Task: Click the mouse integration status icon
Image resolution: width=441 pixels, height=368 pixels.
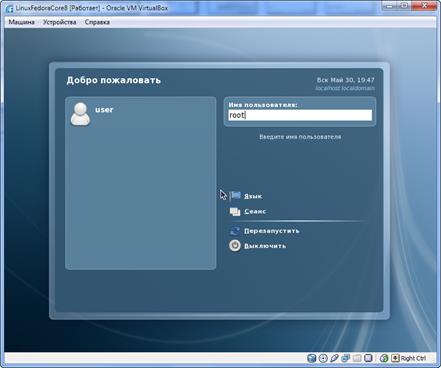Action: 384,358
